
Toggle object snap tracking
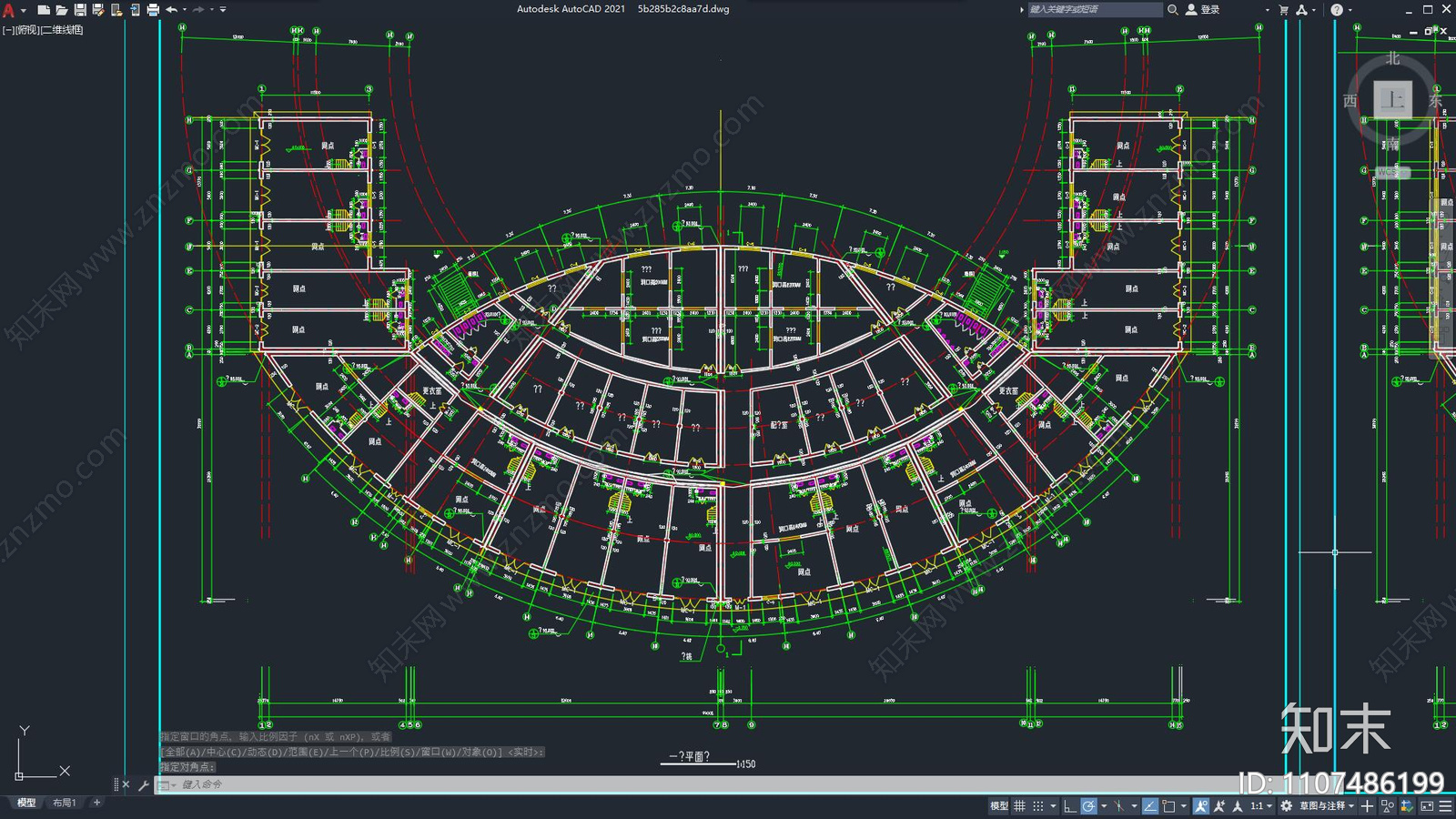1150,805
